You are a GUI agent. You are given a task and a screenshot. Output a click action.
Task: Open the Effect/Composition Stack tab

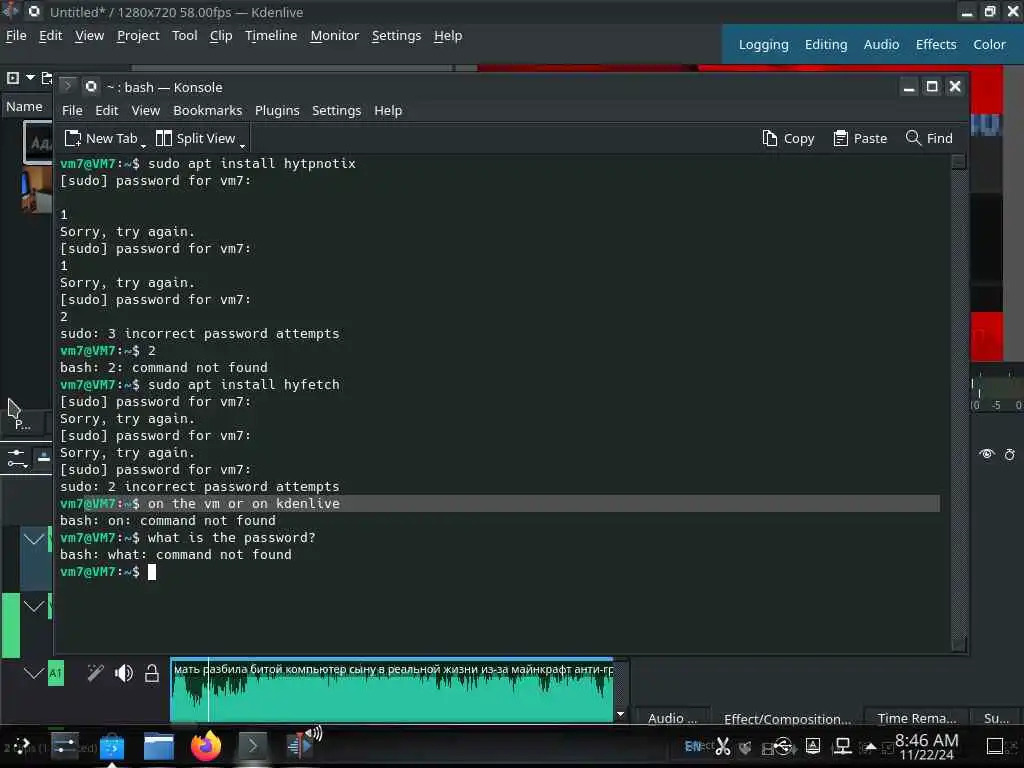pyautogui.click(x=787, y=718)
